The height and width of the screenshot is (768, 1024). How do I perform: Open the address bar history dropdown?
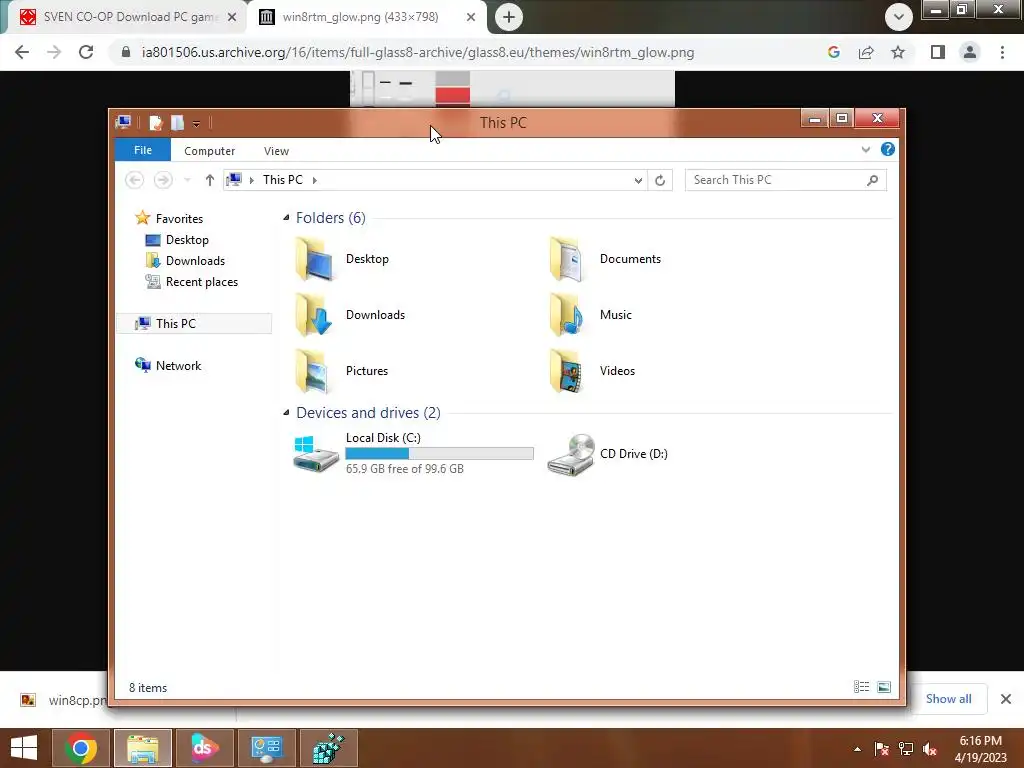click(638, 180)
